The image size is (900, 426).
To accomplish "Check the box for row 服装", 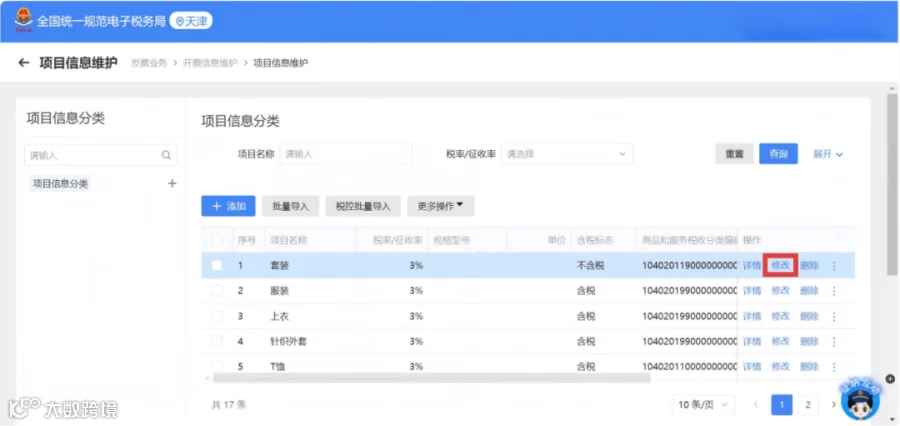I will pos(216,291).
